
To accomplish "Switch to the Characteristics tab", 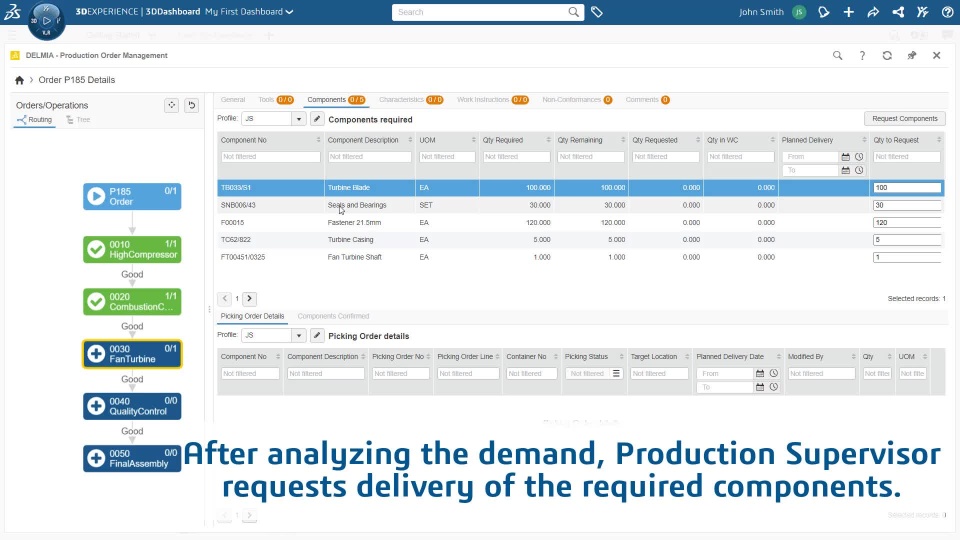I will (x=411, y=100).
